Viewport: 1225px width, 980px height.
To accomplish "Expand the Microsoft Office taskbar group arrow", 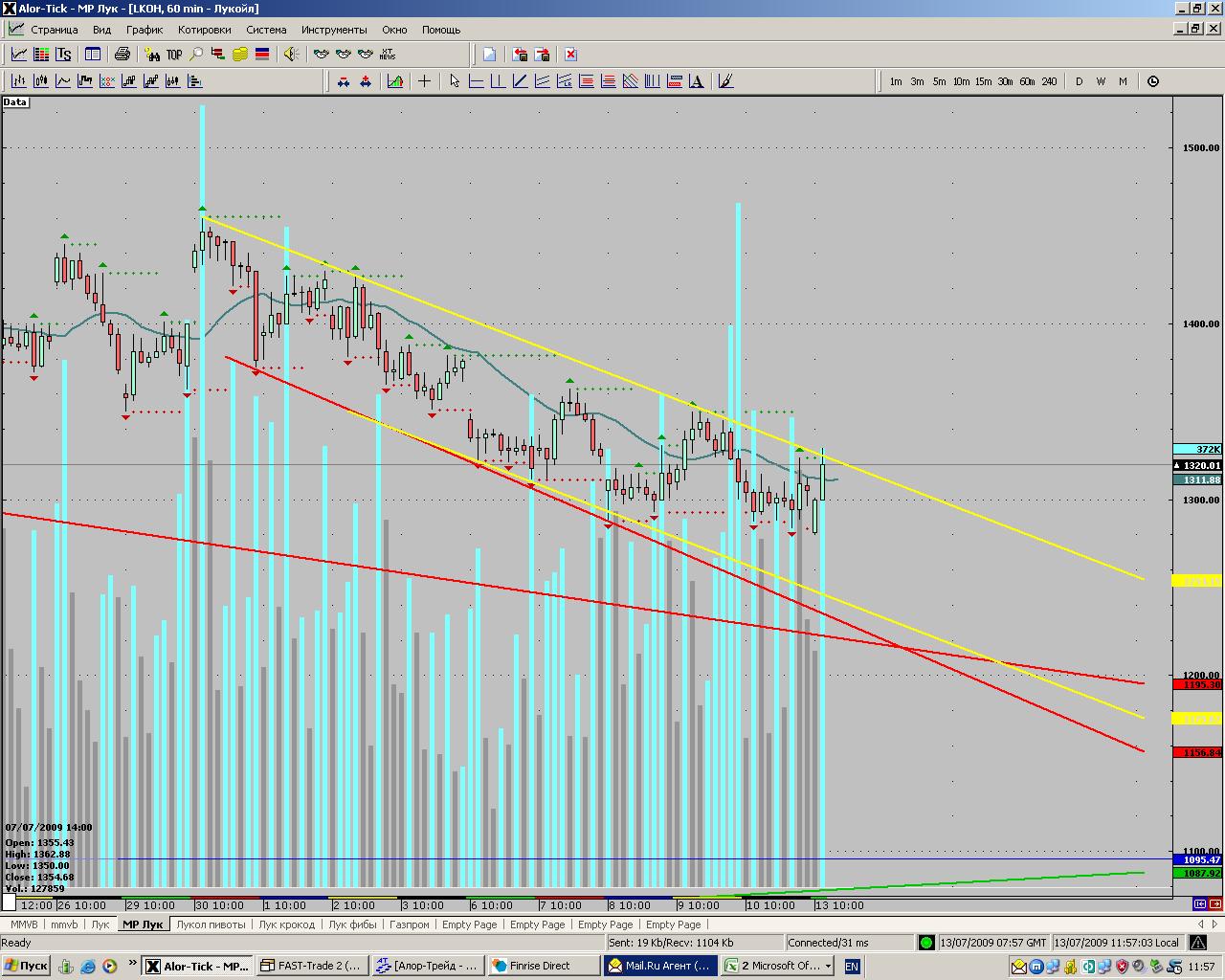I will [x=828, y=966].
